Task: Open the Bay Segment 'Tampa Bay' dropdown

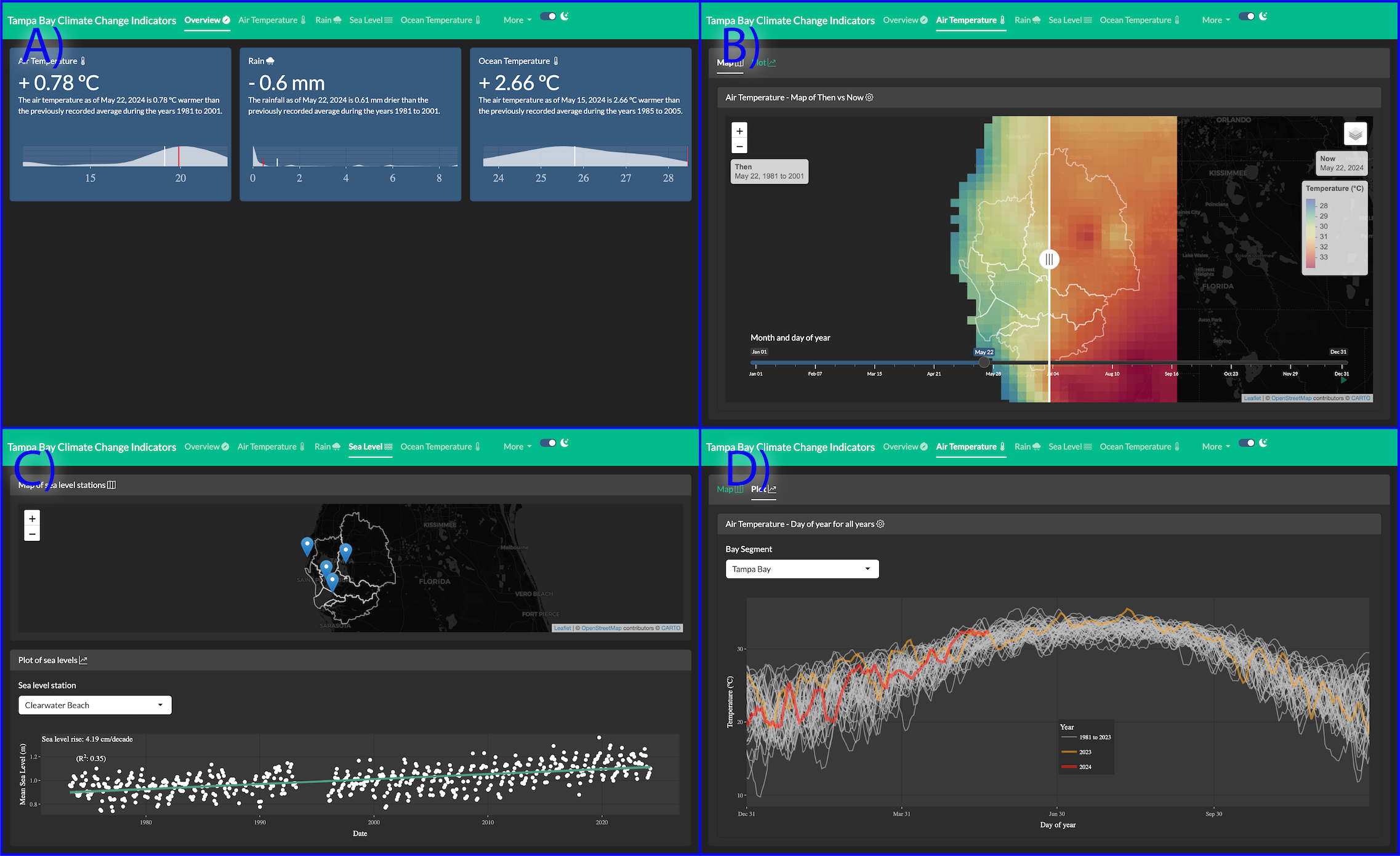Action: click(802, 569)
